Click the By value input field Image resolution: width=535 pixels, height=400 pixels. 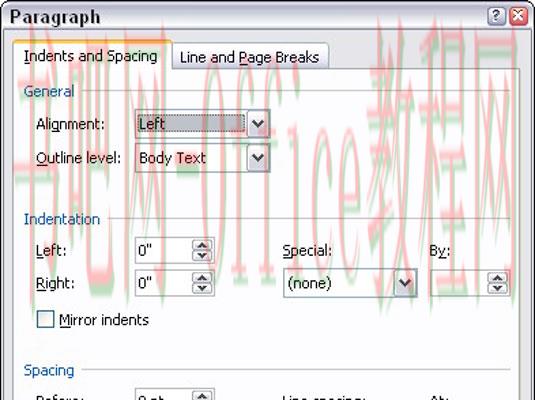[x=459, y=283]
